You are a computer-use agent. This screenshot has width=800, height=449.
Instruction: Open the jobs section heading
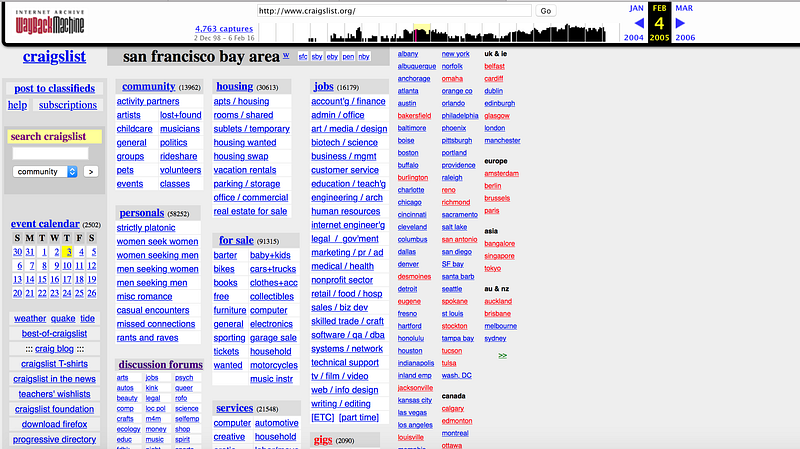coord(323,87)
